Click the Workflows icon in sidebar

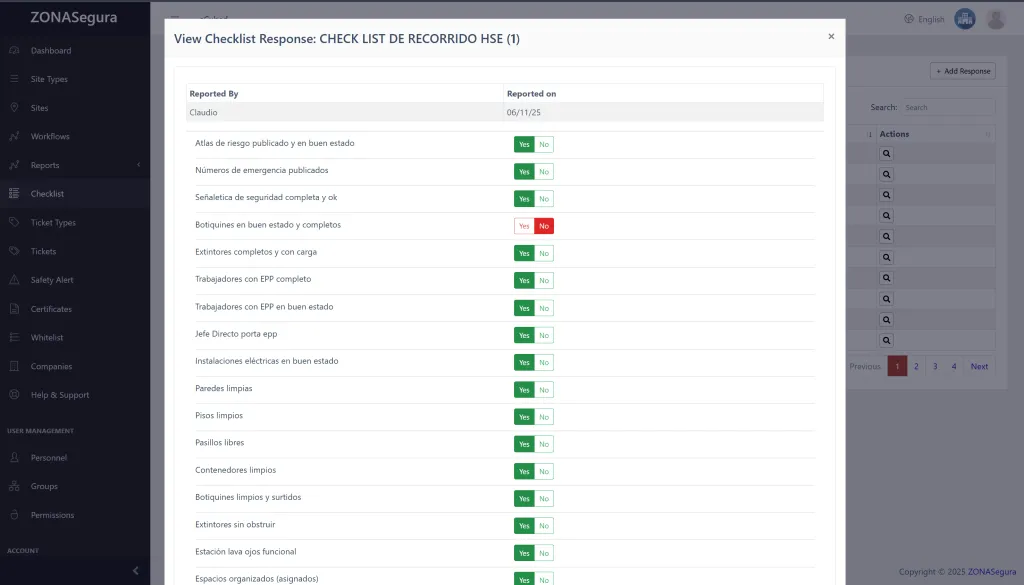[14, 136]
